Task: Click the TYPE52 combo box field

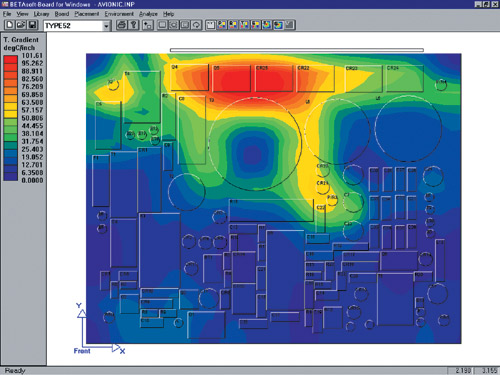Action: [73, 26]
